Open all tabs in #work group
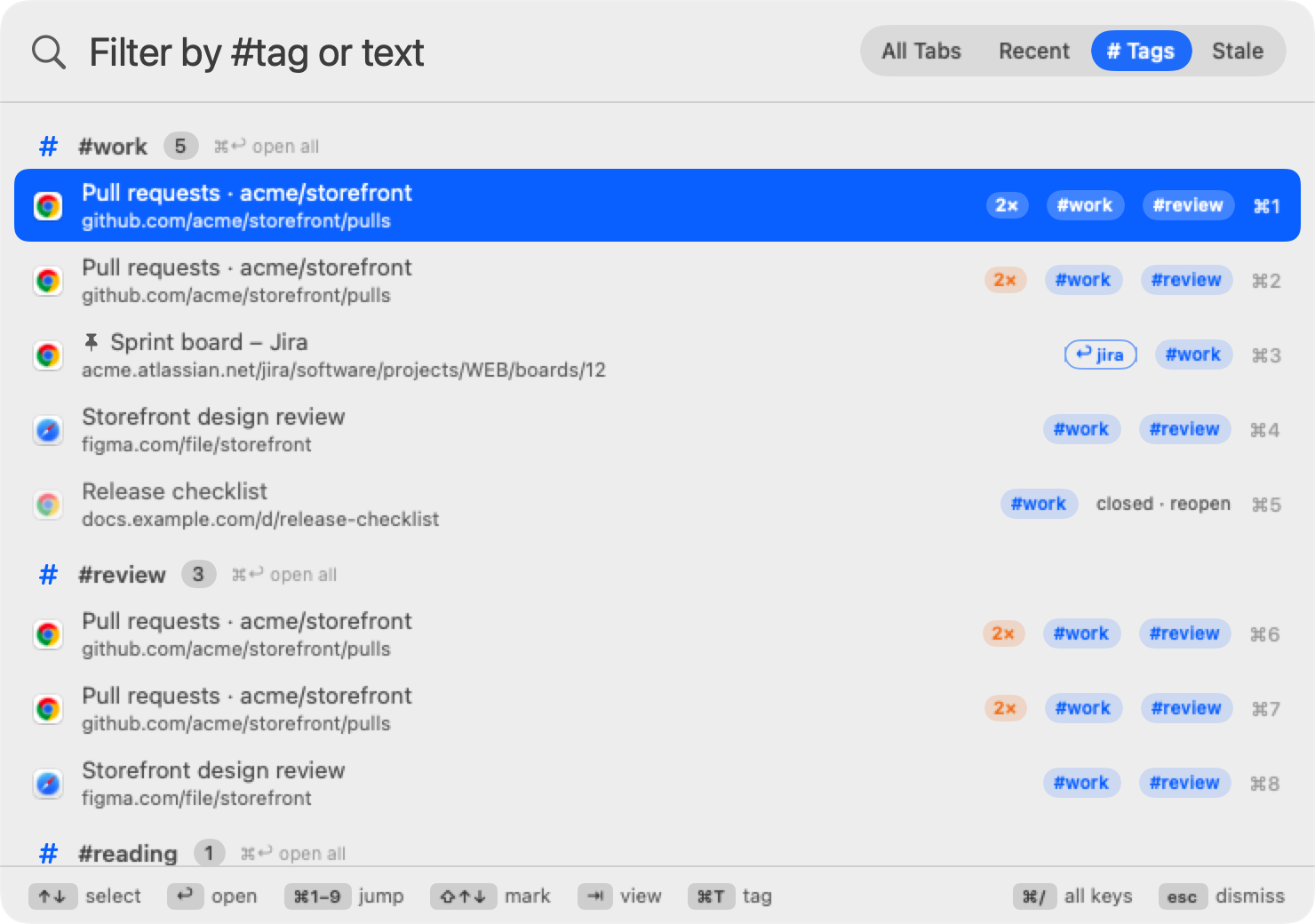Viewport: 1315px width, 924px height. tap(267, 147)
